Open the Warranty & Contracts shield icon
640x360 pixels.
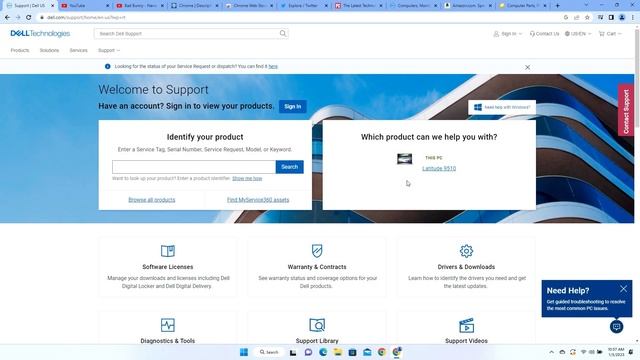(x=317, y=251)
